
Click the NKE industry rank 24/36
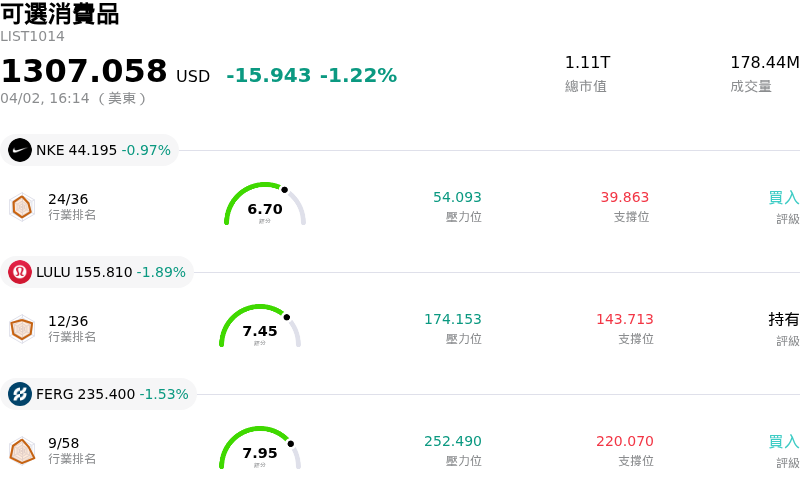68,199
